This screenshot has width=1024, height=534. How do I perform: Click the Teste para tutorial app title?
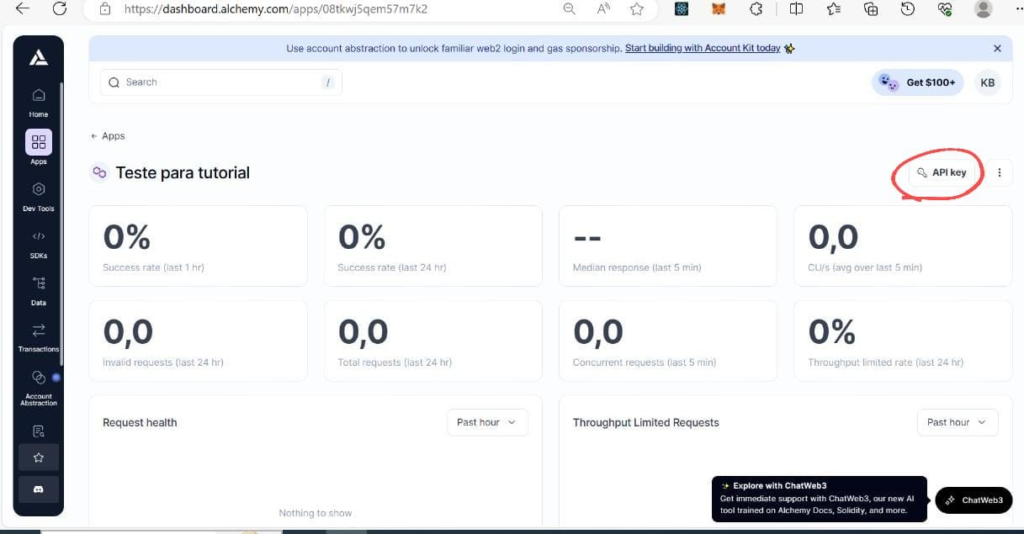[183, 172]
